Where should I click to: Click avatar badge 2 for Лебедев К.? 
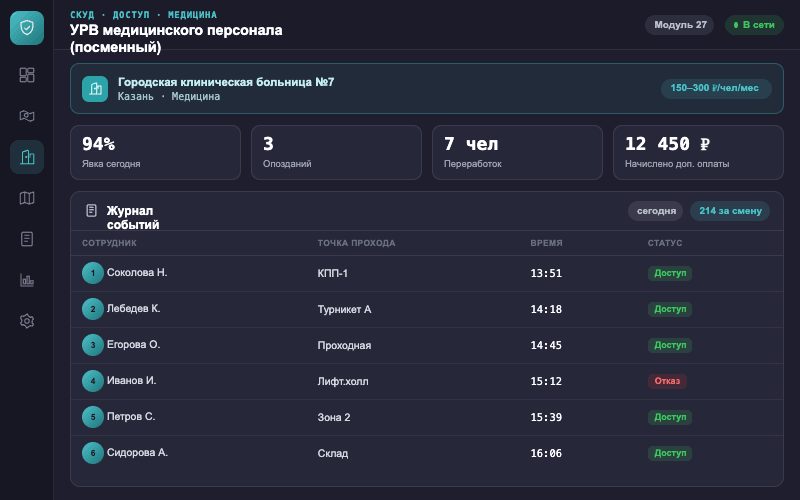pos(93,309)
